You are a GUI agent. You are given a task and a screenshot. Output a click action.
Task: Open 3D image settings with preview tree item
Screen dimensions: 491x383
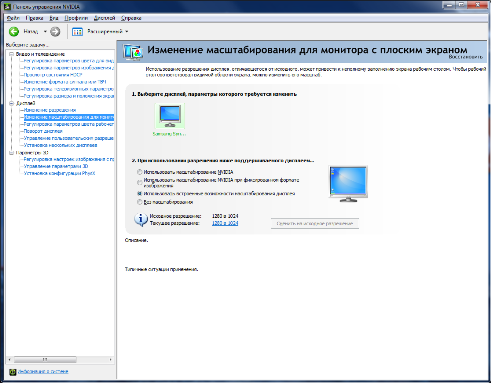click(x=69, y=159)
